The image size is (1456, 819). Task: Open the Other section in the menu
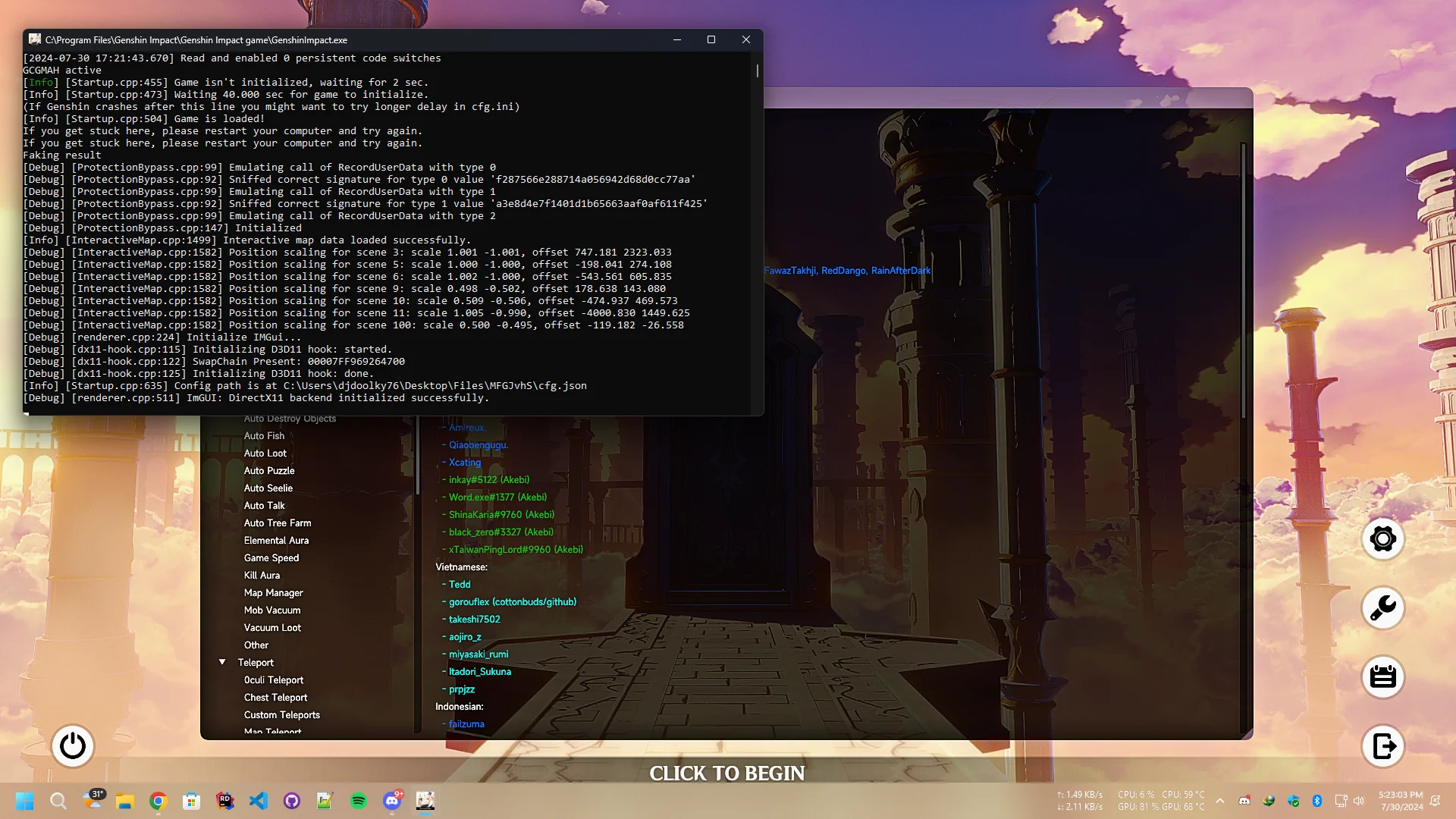[256, 645]
